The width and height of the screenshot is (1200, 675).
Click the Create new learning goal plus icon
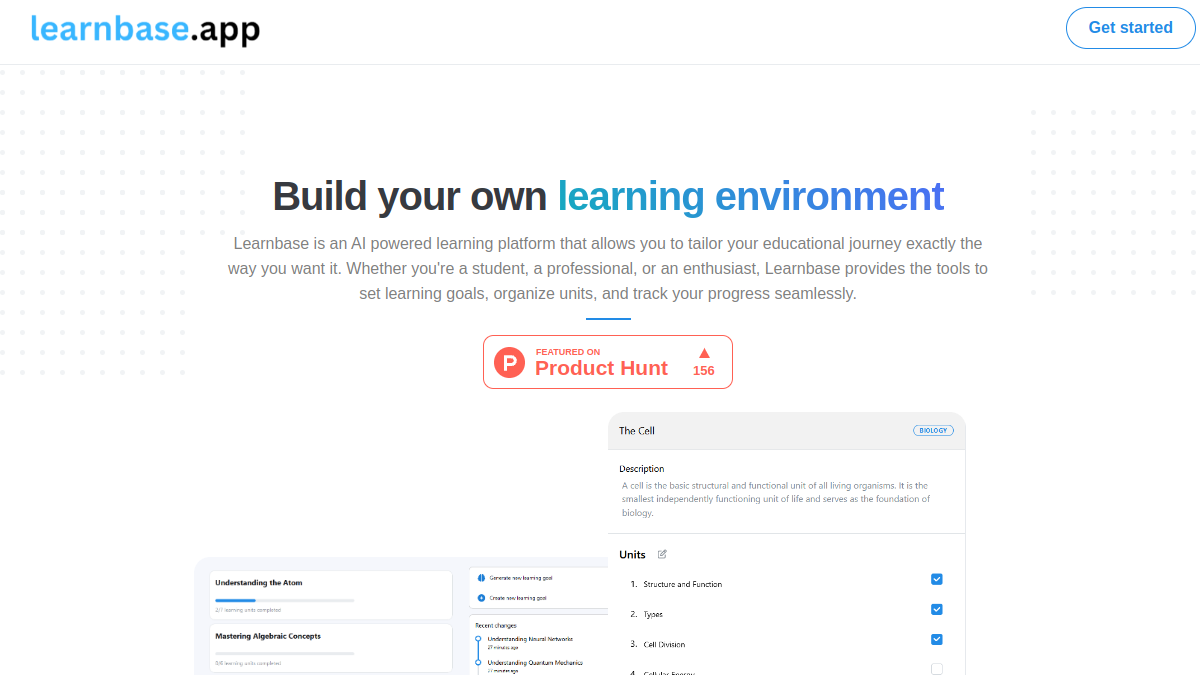(481, 598)
